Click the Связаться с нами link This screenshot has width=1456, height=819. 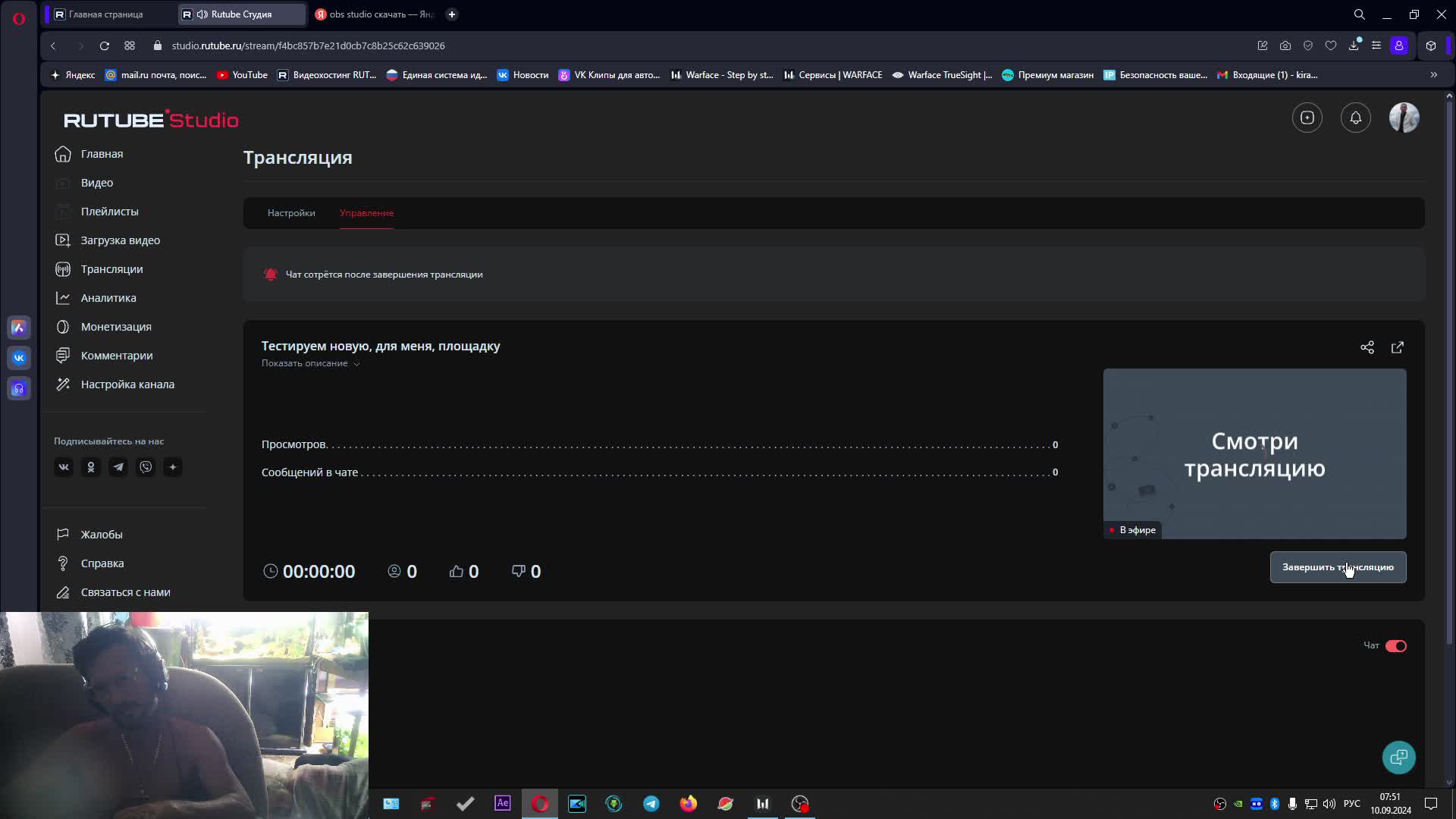125,592
